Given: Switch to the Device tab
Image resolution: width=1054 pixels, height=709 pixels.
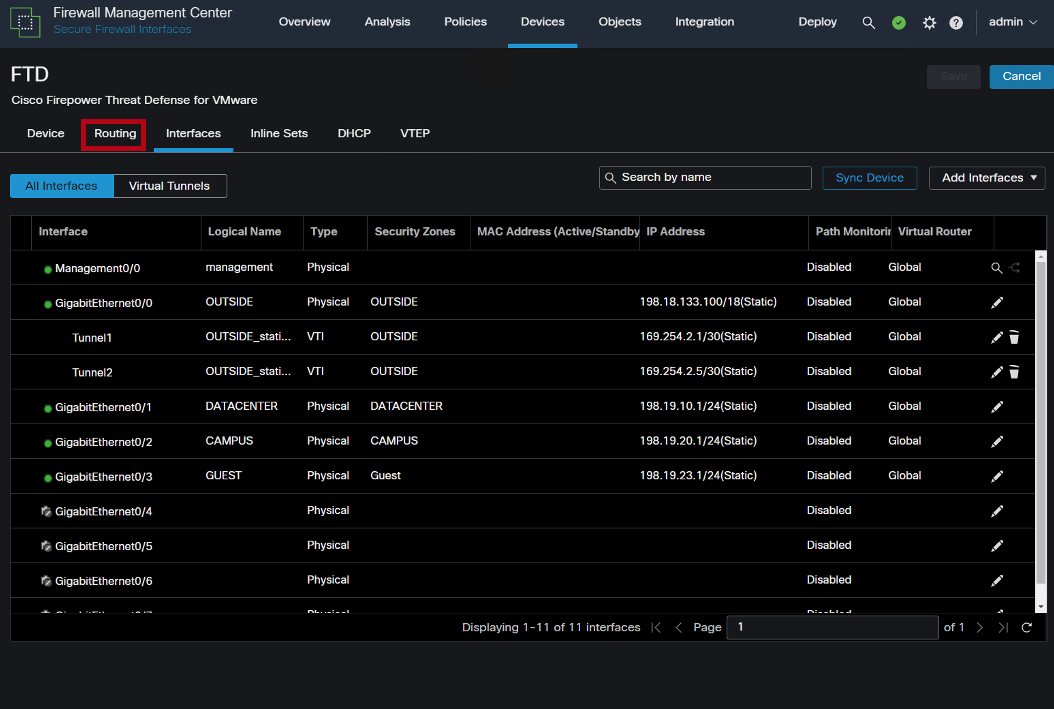Looking at the screenshot, I should pos(46,133).
